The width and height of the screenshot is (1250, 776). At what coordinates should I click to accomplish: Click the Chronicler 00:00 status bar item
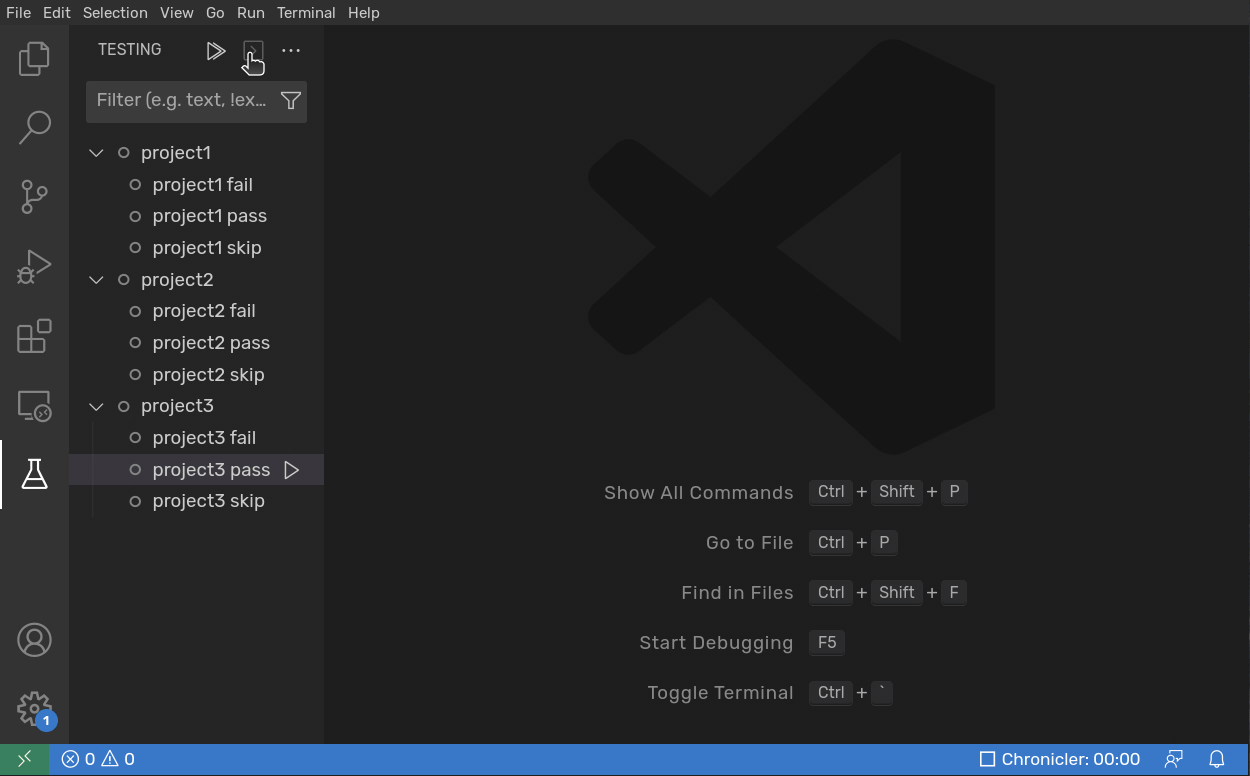(x=1059, y=759)
